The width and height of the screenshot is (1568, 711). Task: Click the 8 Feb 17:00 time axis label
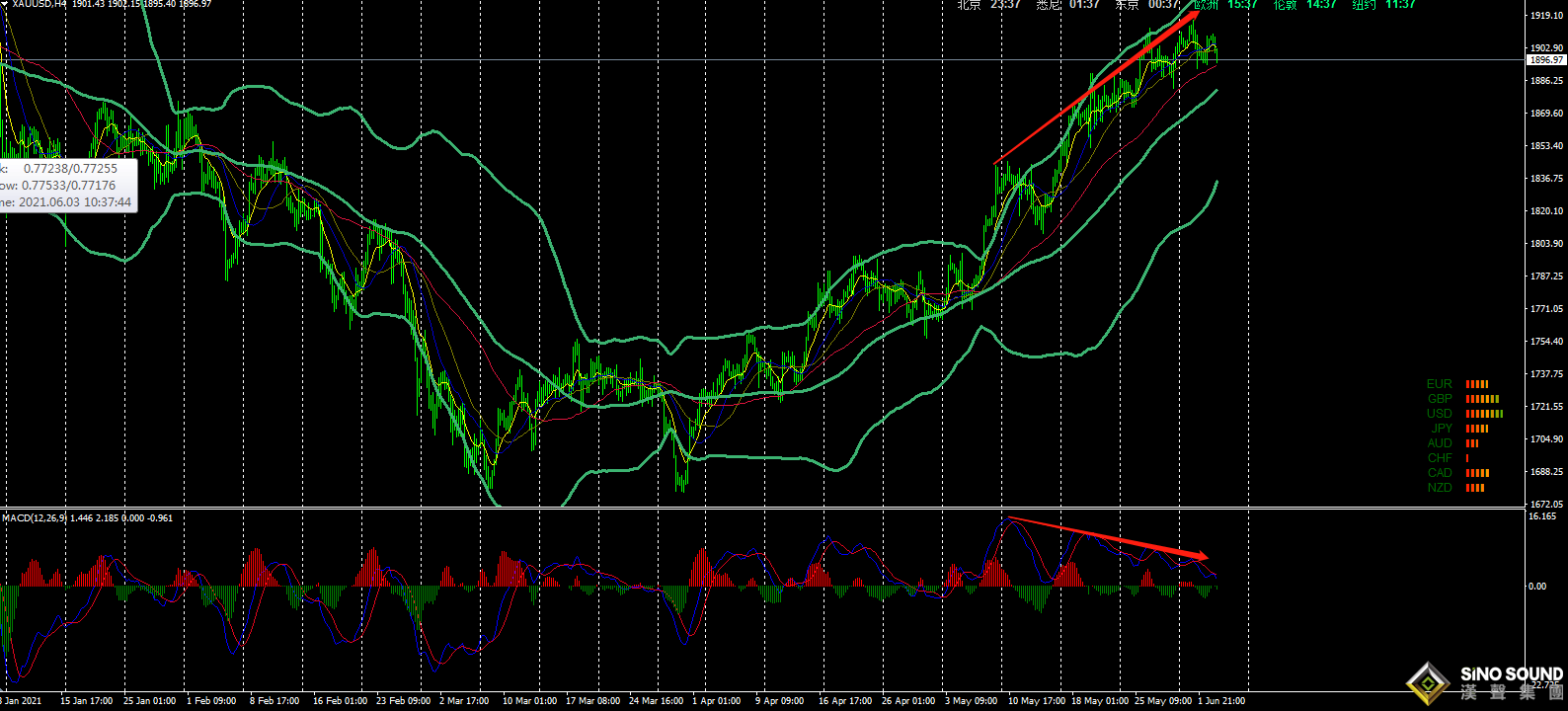(x=274, y=701)
